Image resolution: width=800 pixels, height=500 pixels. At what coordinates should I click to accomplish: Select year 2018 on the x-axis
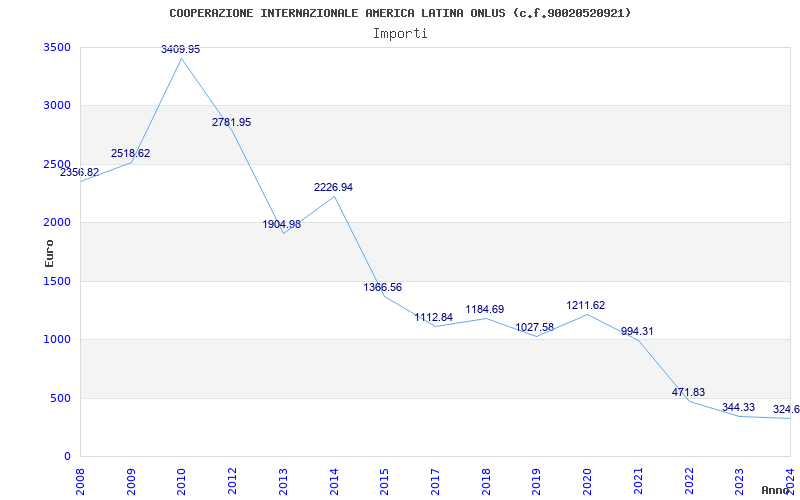[486, 481]
